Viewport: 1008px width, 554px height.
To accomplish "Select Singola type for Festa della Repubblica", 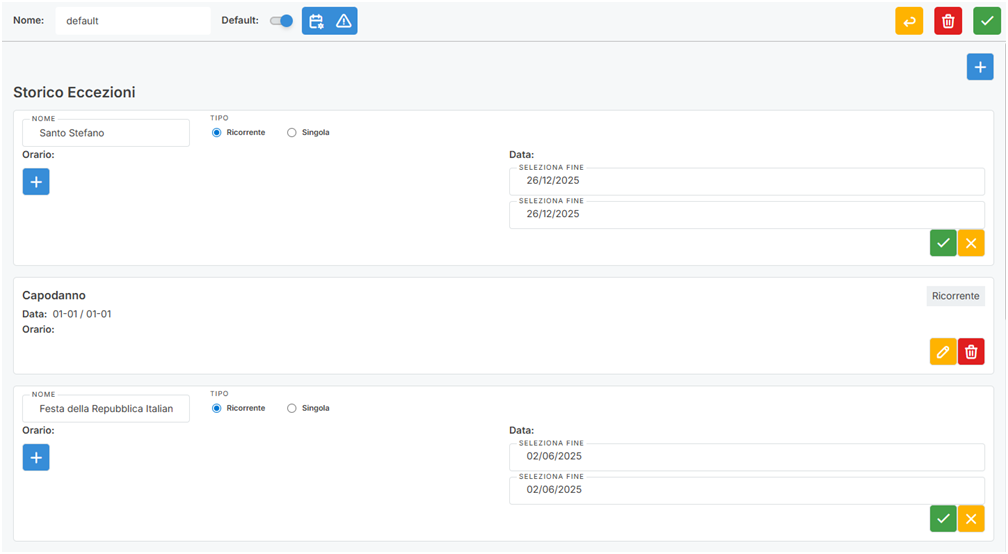I will pos(292,408).
